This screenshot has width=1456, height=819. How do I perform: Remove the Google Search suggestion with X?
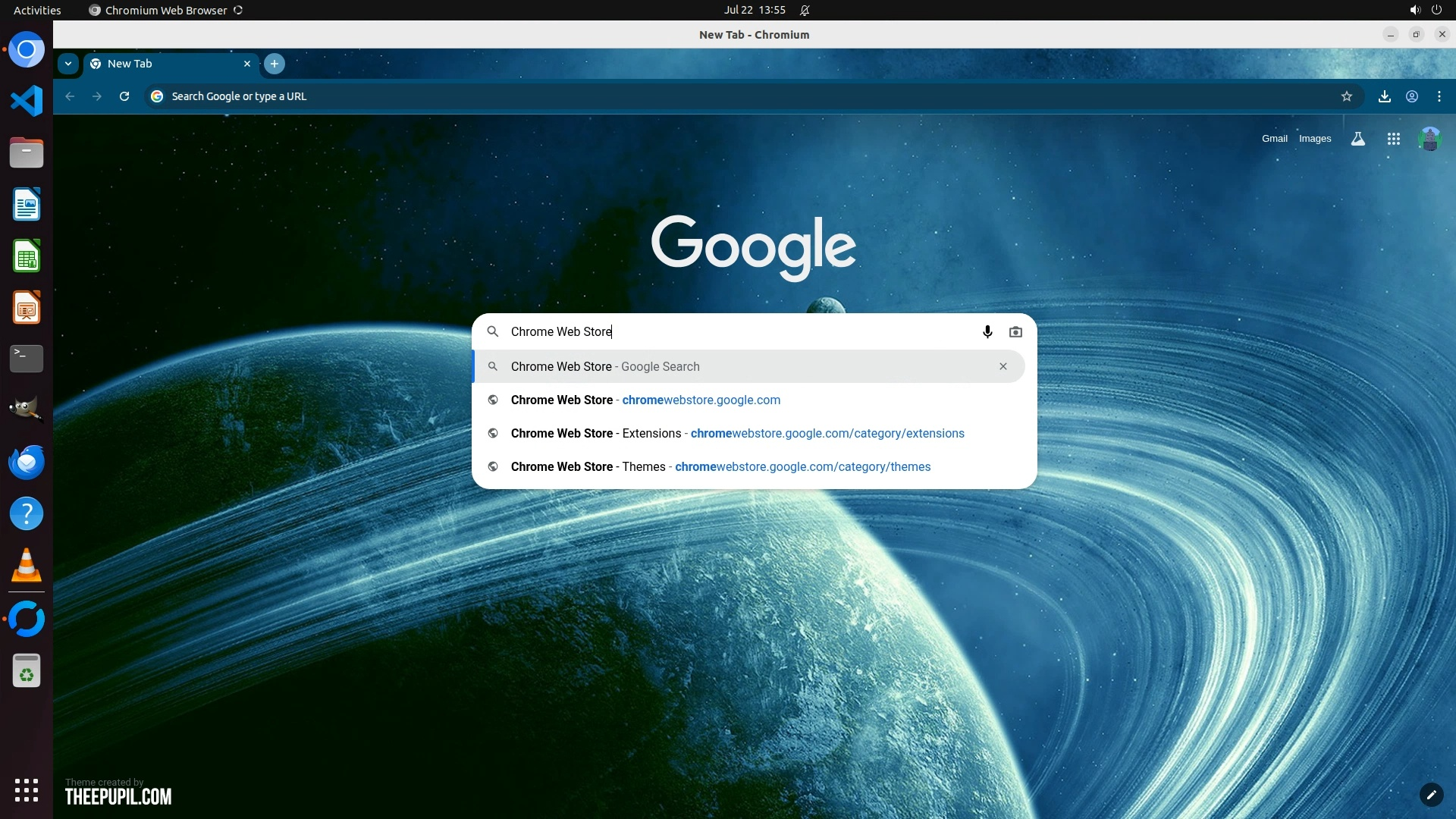tap(1003, 366)
